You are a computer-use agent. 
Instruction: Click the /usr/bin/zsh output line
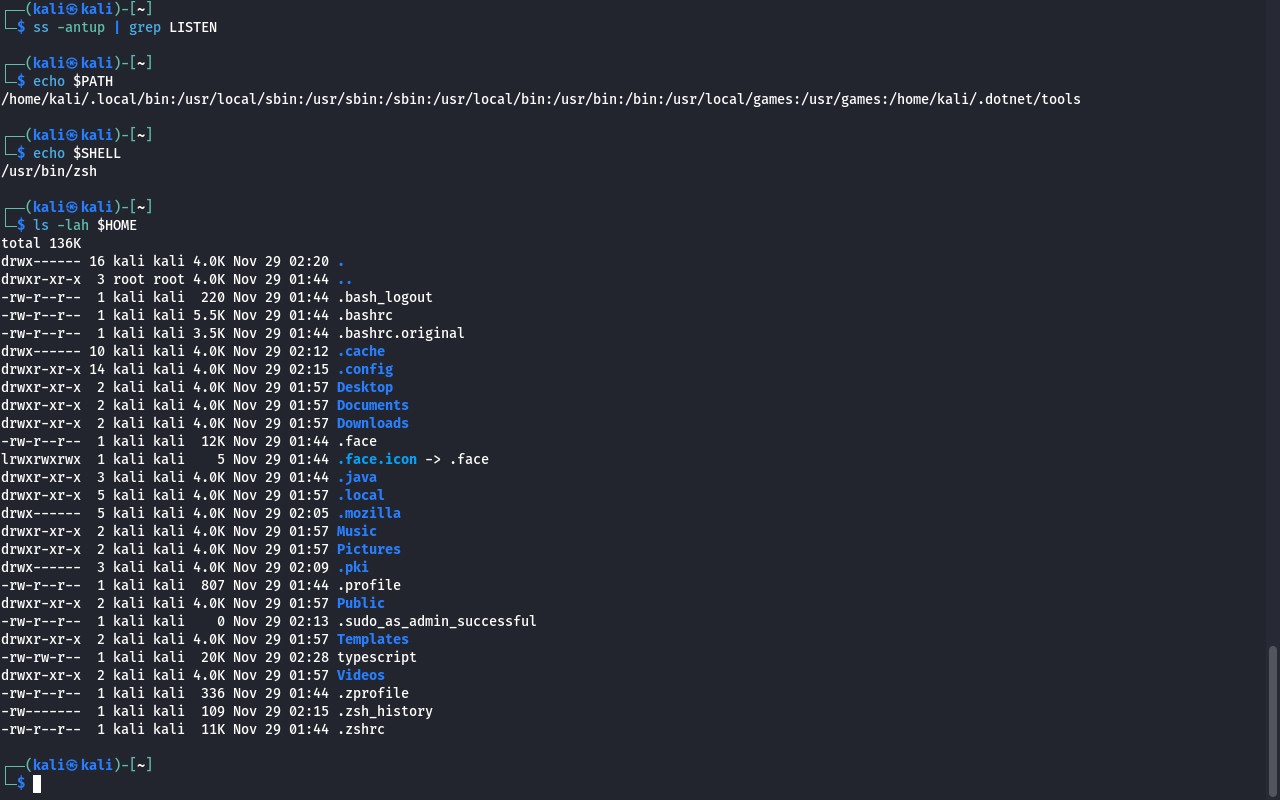click(49, 171)
